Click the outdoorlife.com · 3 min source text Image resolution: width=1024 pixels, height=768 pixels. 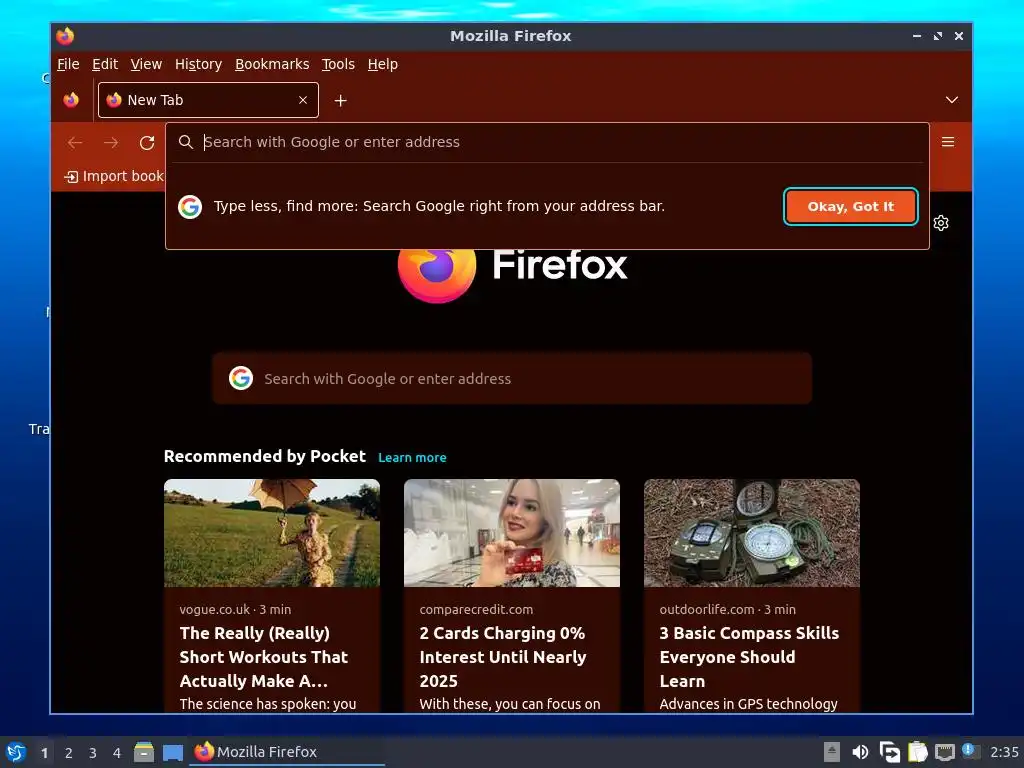(x=728, y=609)
